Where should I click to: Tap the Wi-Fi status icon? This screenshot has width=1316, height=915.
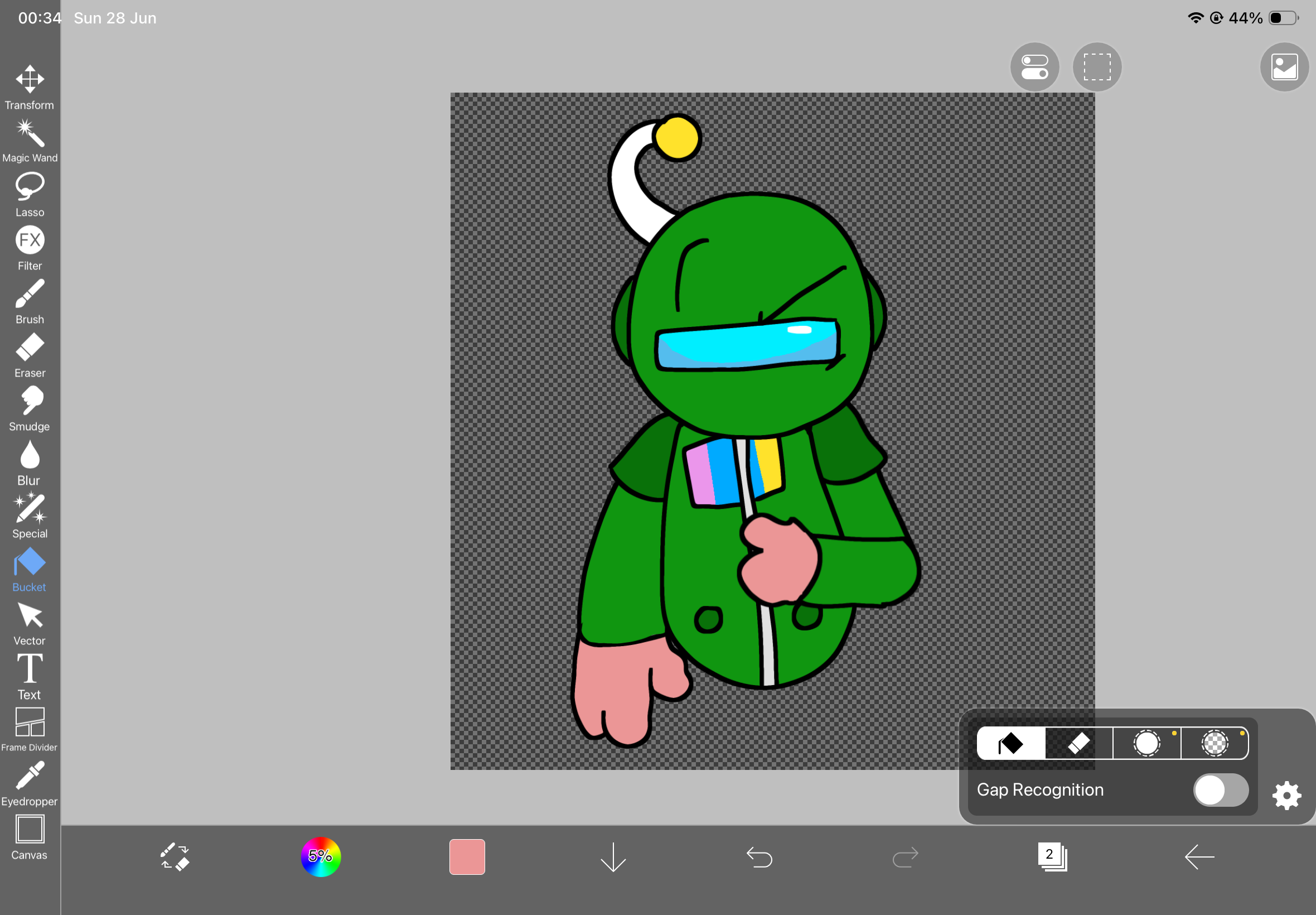tap(1196, 18)
